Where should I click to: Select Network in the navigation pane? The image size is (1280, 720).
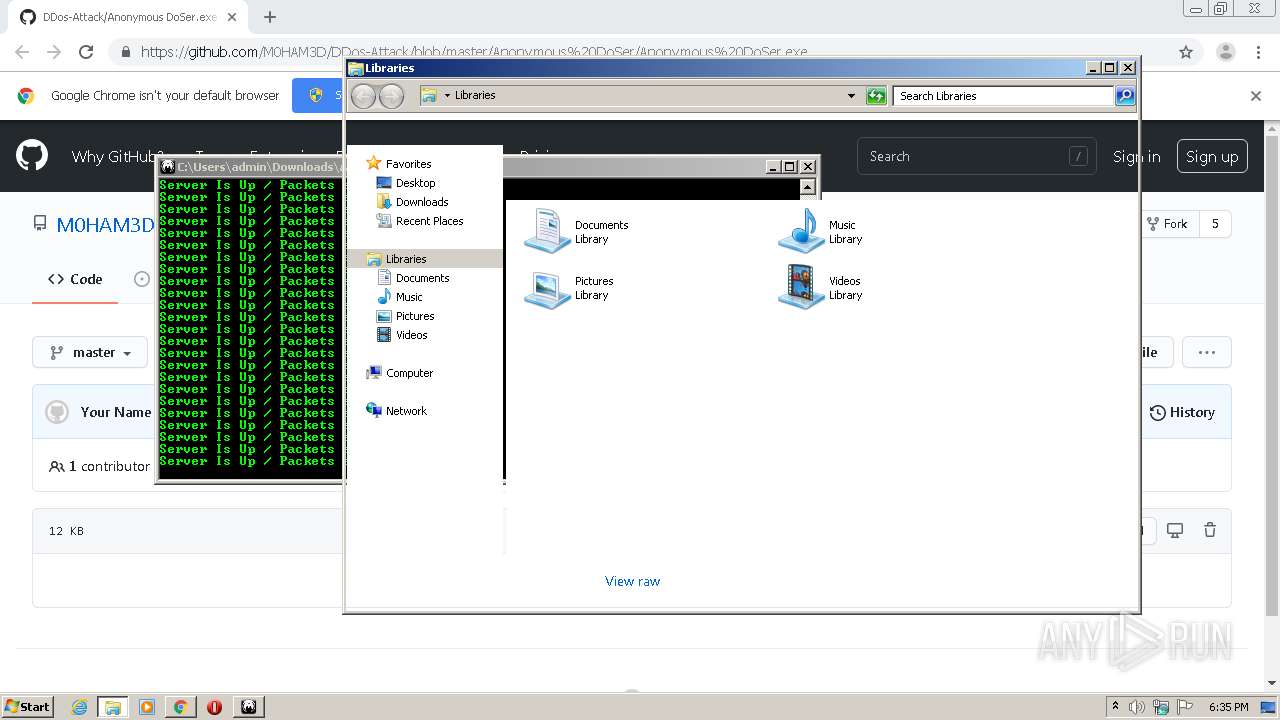click(x=406, y=411)
